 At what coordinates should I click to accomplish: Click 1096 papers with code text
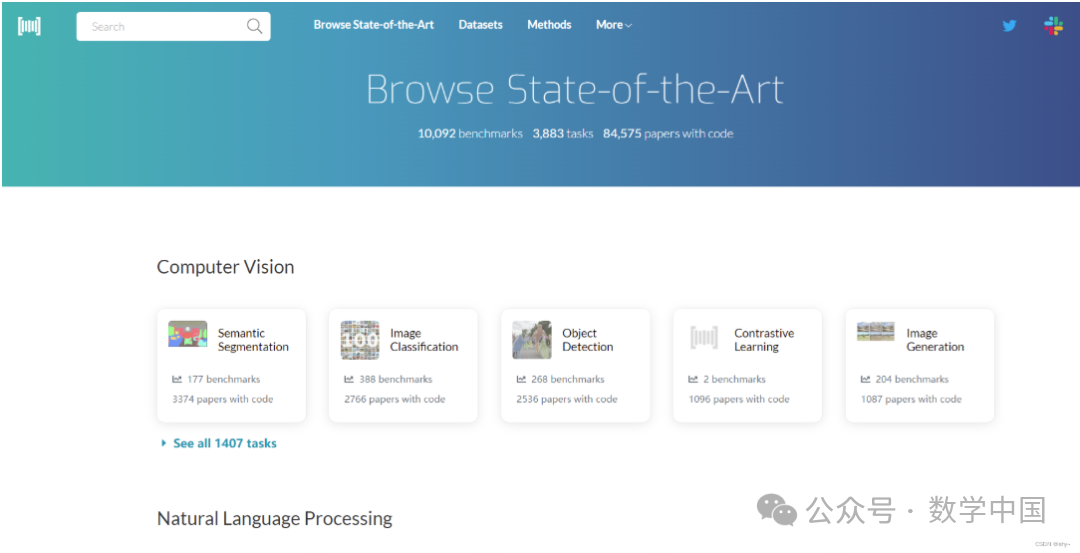click(739, 399)
